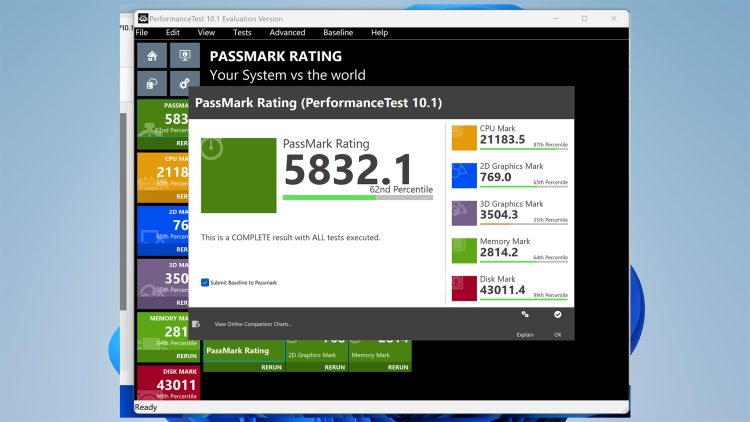Click the Memory Mark score 2814.2
The width and height of the screenshot is (750, 422).
[499, 252]
